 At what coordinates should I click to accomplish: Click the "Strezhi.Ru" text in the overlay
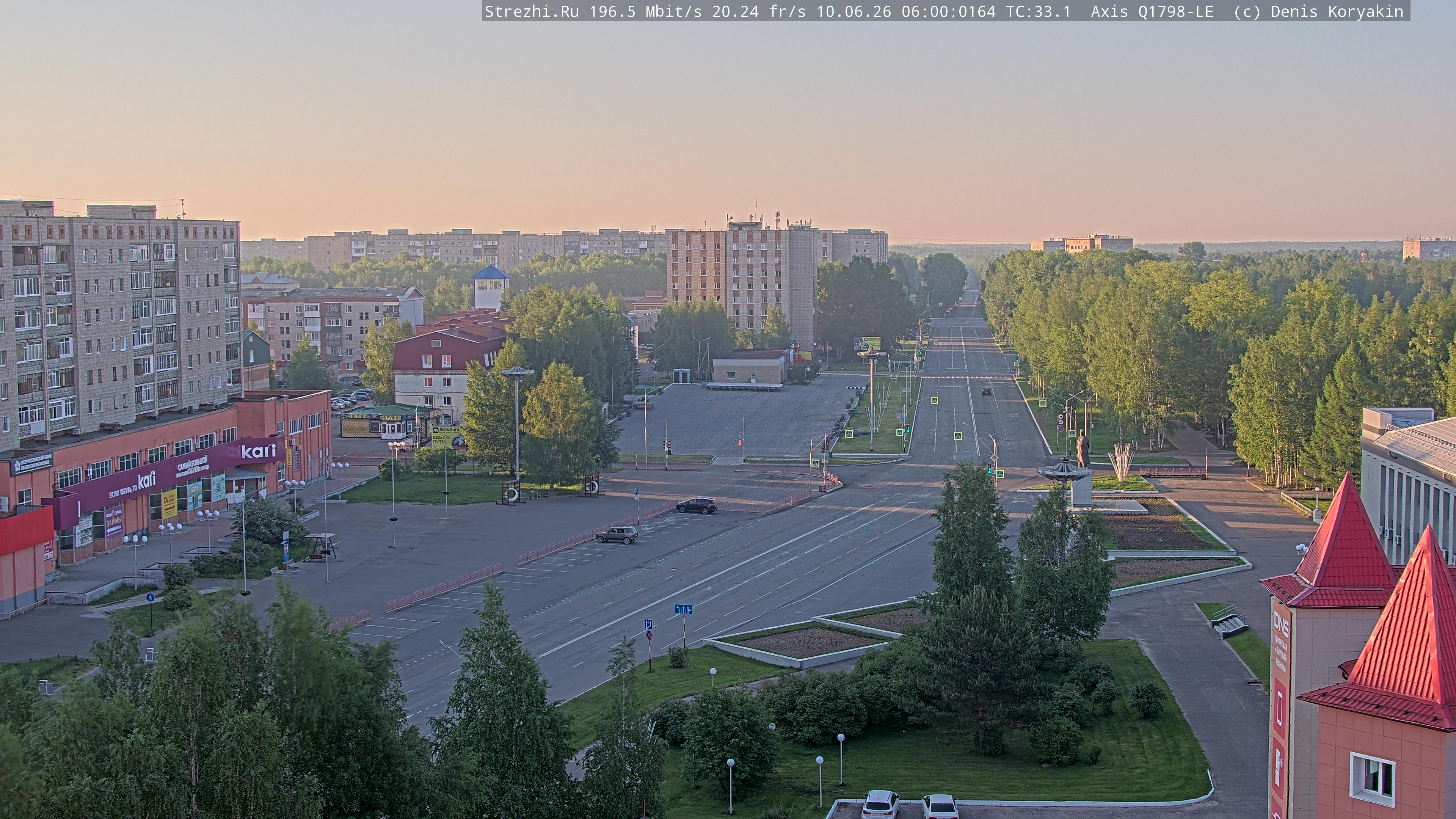tap(532, 12)
